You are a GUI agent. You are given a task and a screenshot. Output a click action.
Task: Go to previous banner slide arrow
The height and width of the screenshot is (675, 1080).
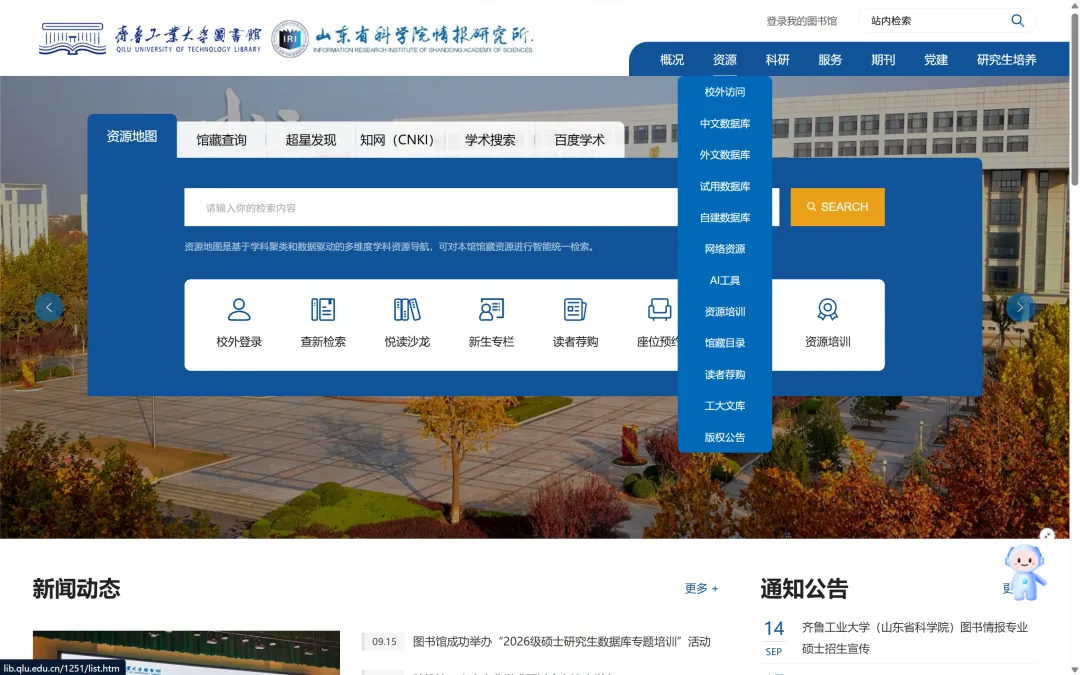coord(48,307)
